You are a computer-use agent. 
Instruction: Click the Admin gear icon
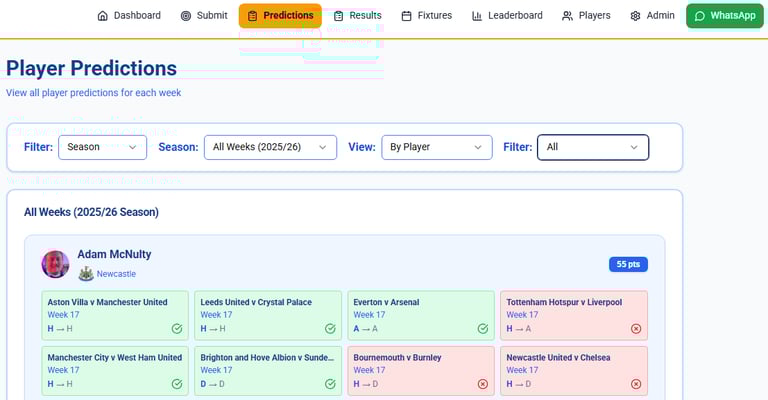coord(635,16)
